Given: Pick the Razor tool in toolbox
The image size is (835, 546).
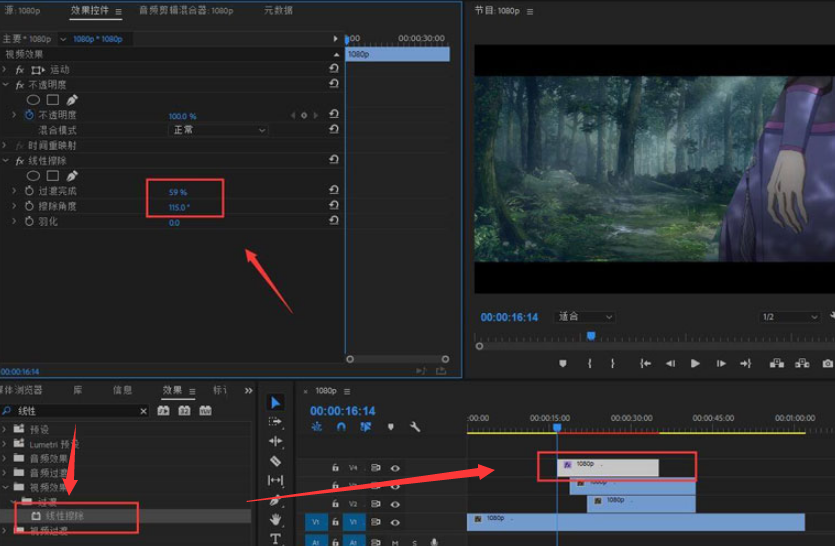Looking at the screenshot, I should [276, 461].
